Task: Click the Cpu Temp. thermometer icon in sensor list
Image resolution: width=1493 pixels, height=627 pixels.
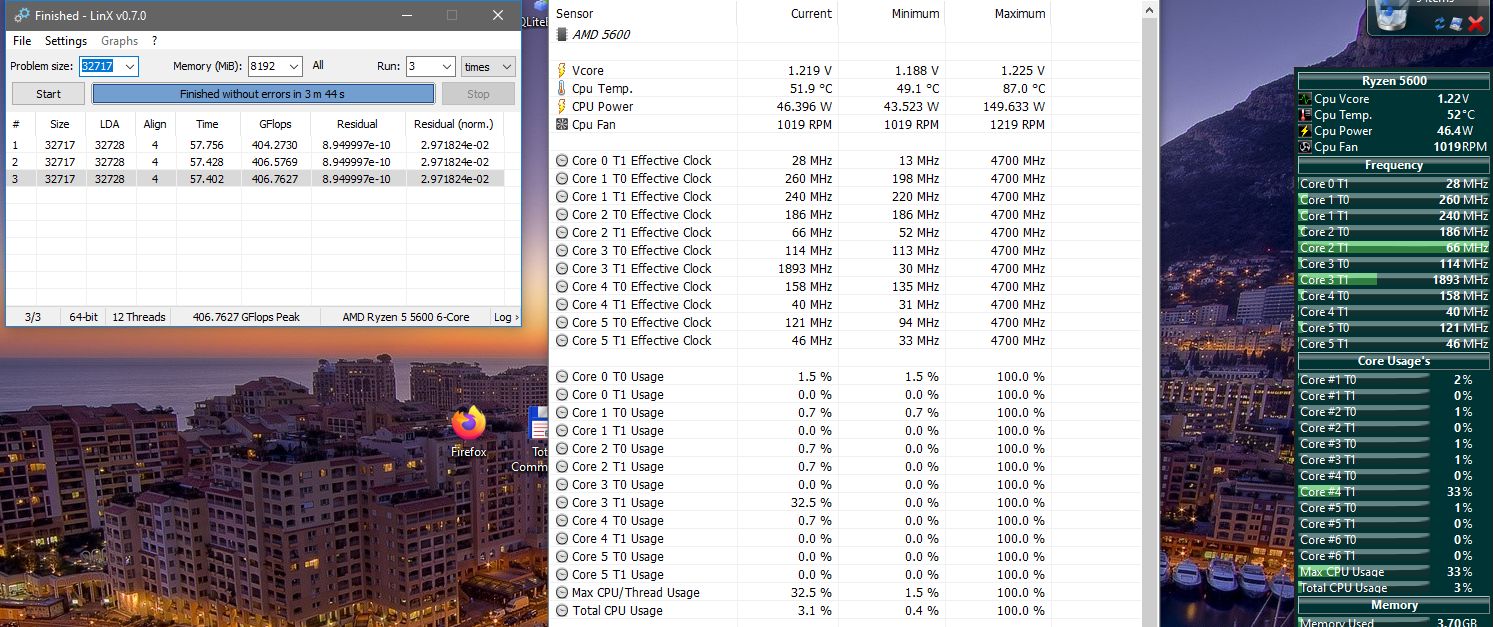Action: (562, 89)
